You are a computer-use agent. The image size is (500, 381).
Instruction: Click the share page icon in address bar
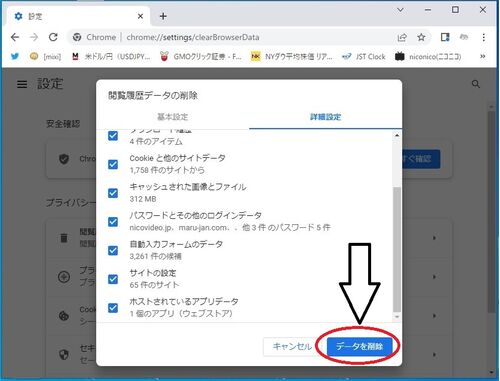point(402,37)
